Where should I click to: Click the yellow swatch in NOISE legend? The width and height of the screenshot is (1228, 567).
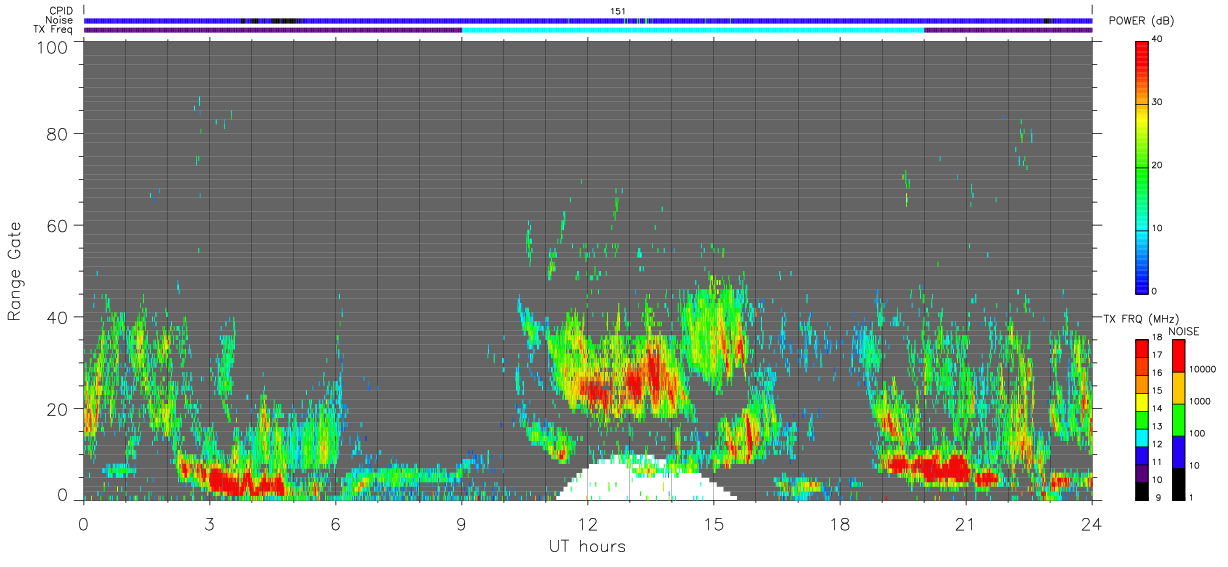(x=1178, y=388)
